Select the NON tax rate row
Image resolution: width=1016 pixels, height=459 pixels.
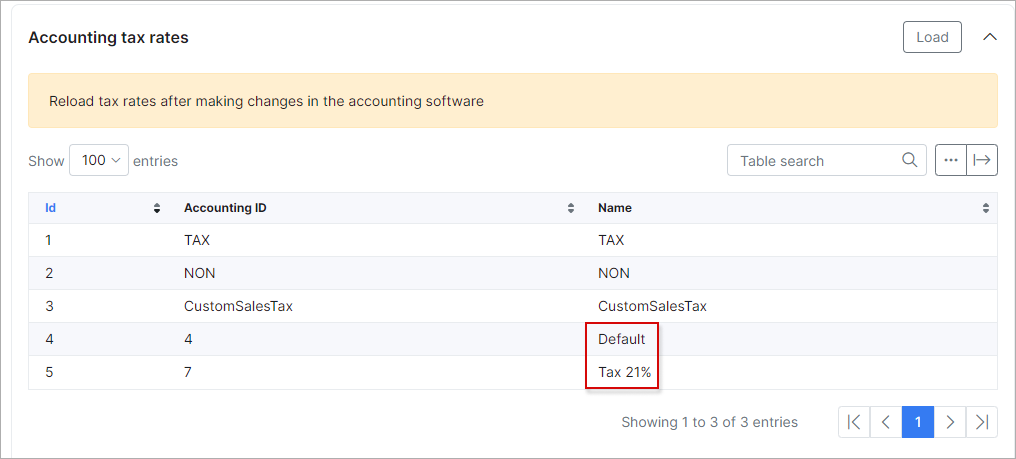coord(513,273)
